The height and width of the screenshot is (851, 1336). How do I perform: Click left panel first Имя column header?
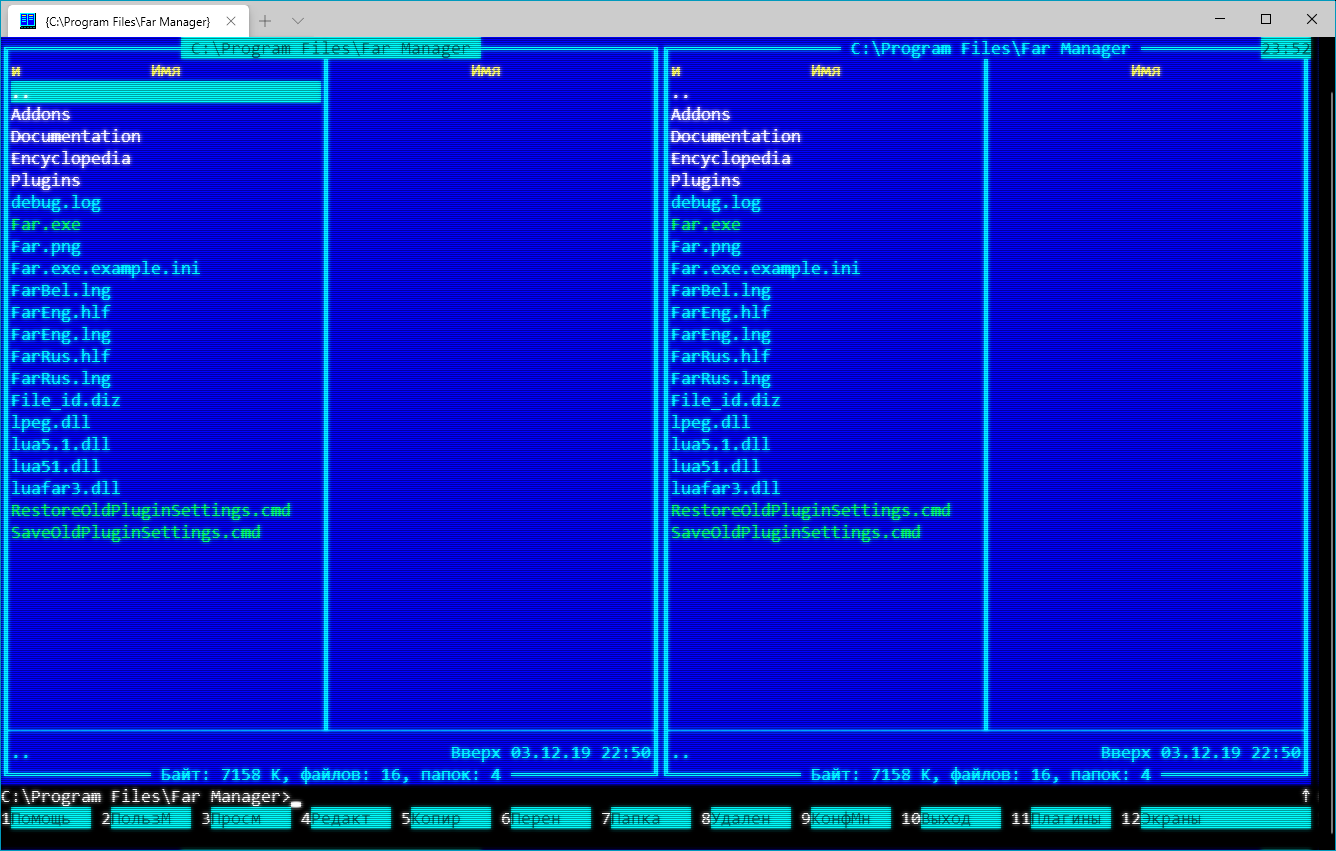[166, 70]
